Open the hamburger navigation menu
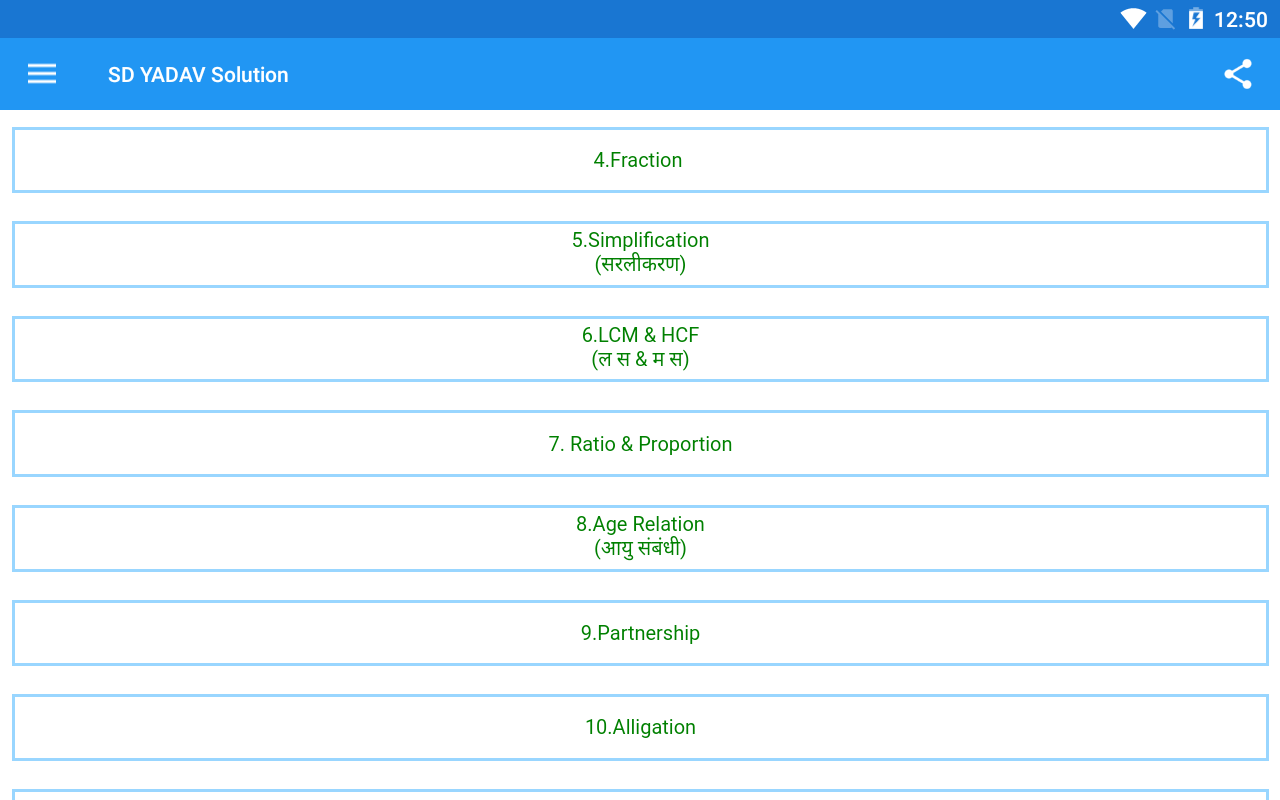The height and width of the screenshot is (800, 1280). [42, 74]
